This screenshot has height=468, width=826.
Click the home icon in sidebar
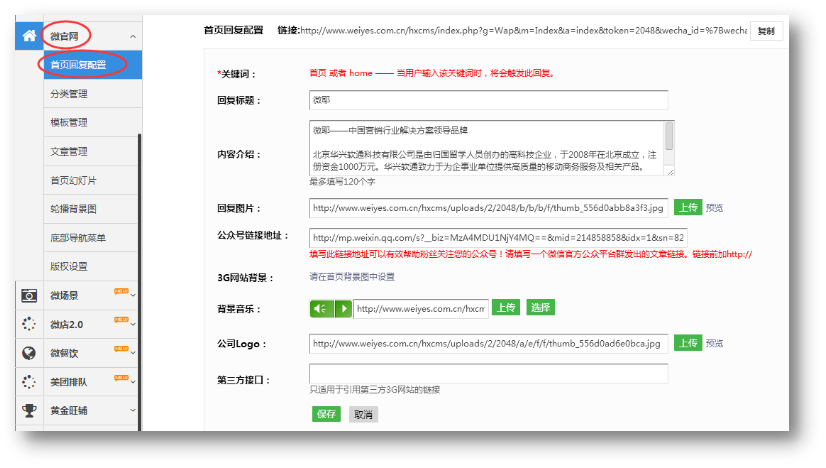point(29,35)
